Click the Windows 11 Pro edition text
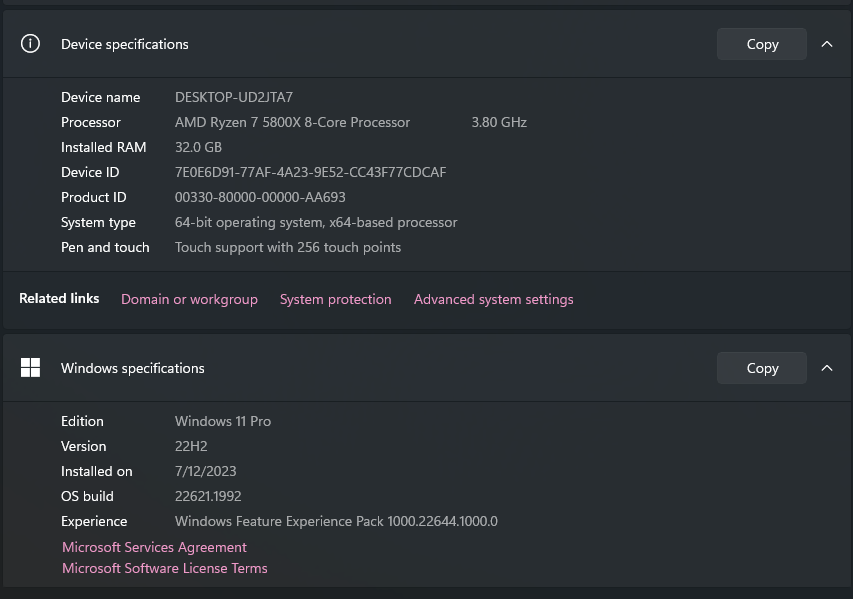The height and width of the screenshot is (599, 853). 222,421
